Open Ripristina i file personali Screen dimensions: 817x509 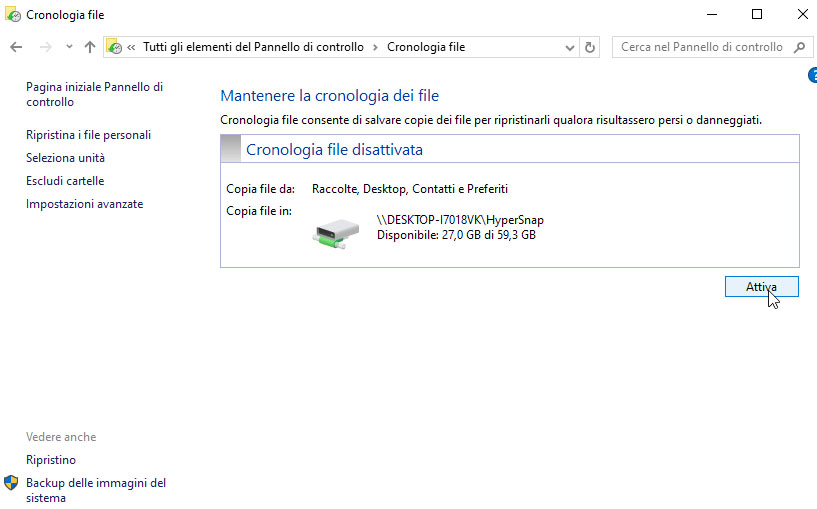tap(88, 135)
